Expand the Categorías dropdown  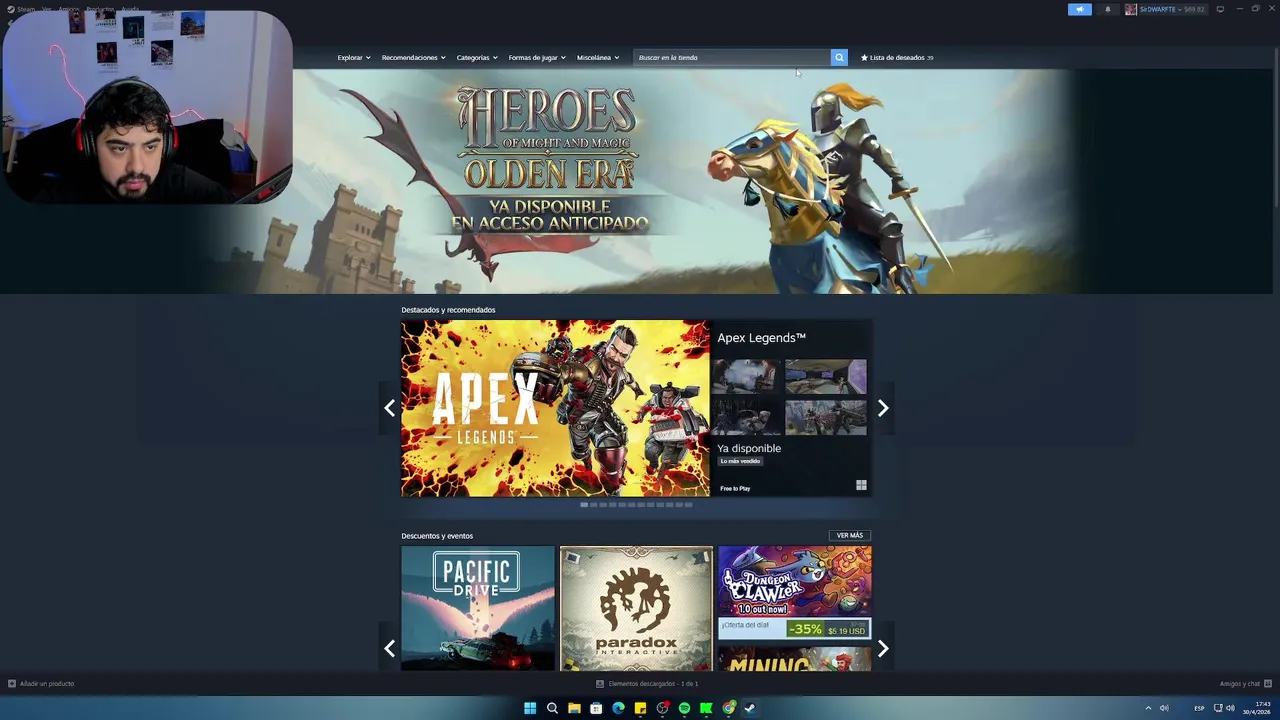coord(477,57)
